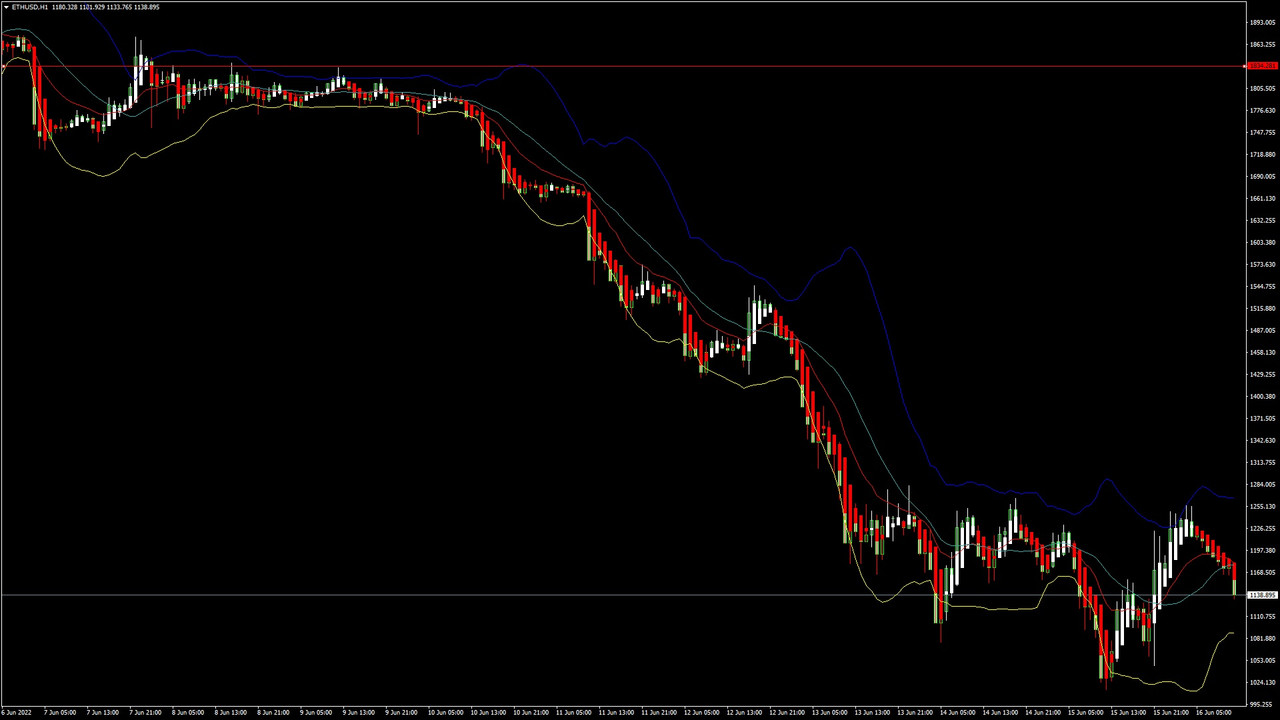
Task: Click the 7 Jun 05:00 time axis label
Action: [x=60, y=713]
